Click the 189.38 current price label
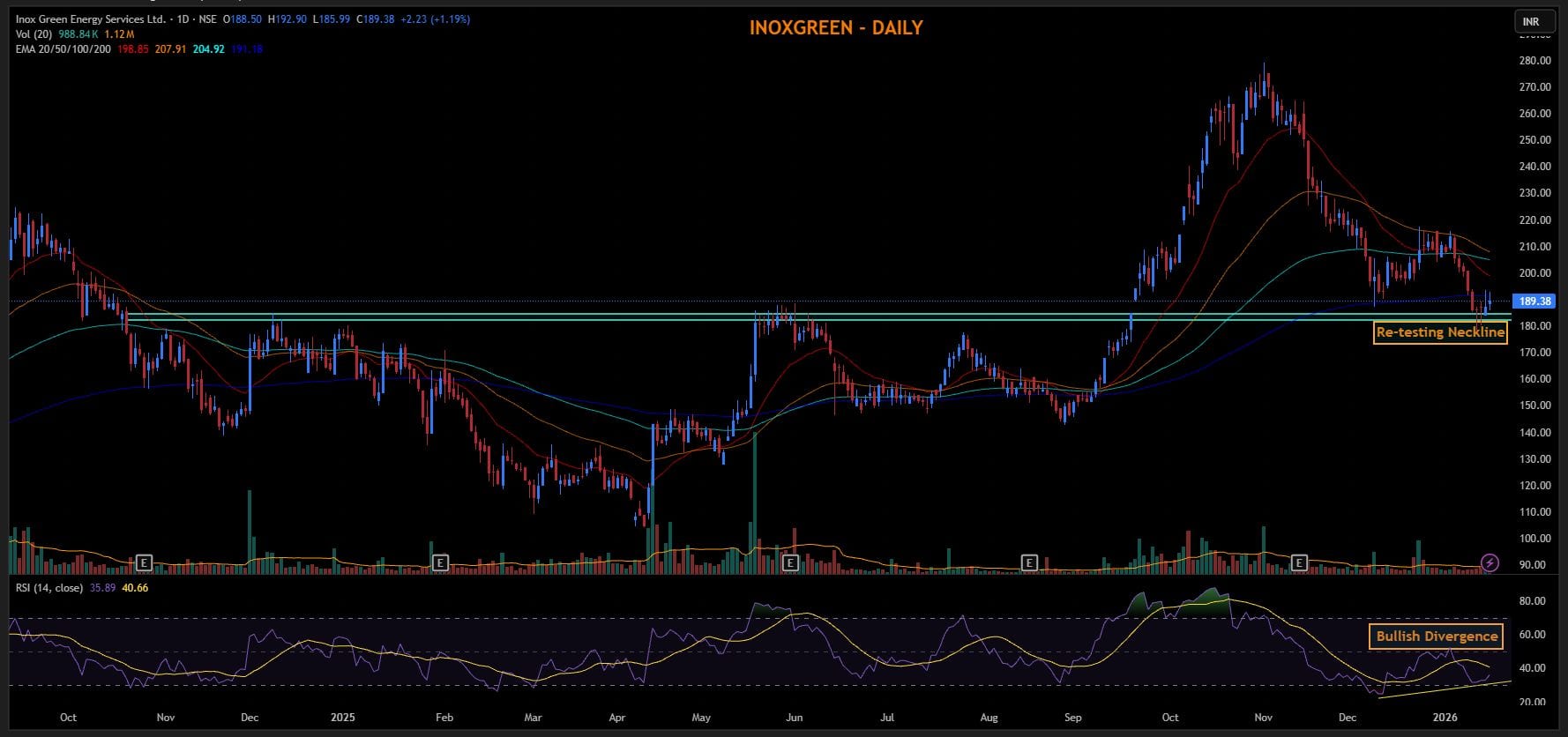 point(1534,301)
